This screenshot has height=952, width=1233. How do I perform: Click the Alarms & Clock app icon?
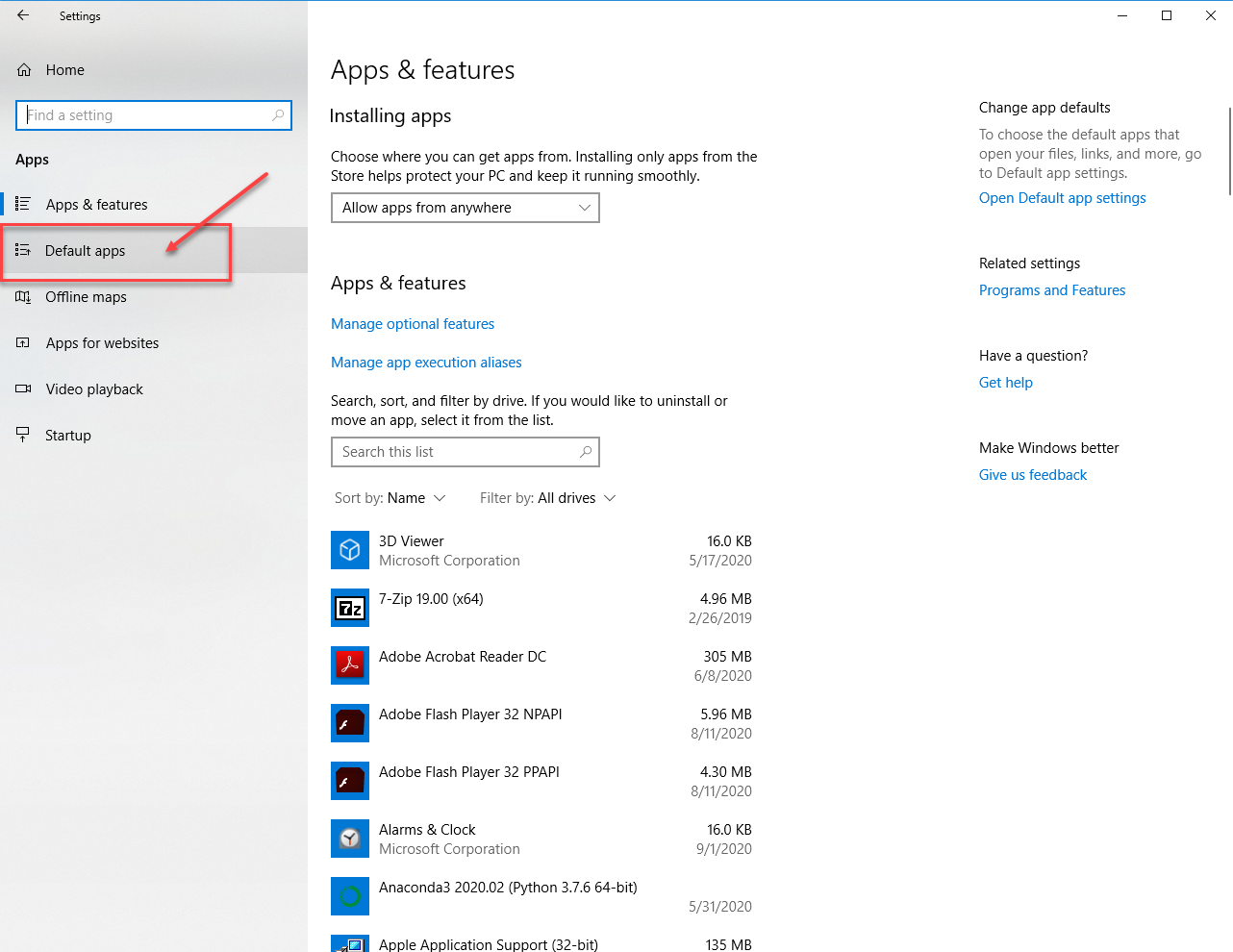pyautogui.click(x=350, y=839)
